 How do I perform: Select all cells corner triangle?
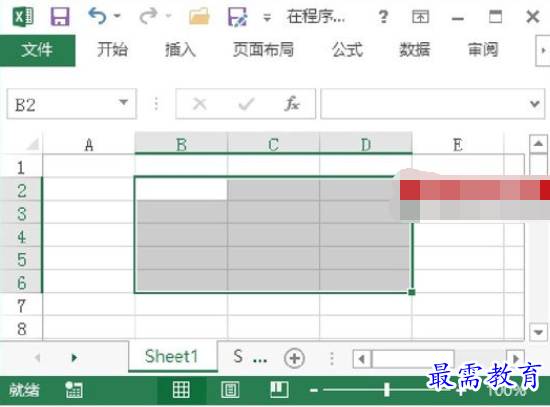point(33,144)
